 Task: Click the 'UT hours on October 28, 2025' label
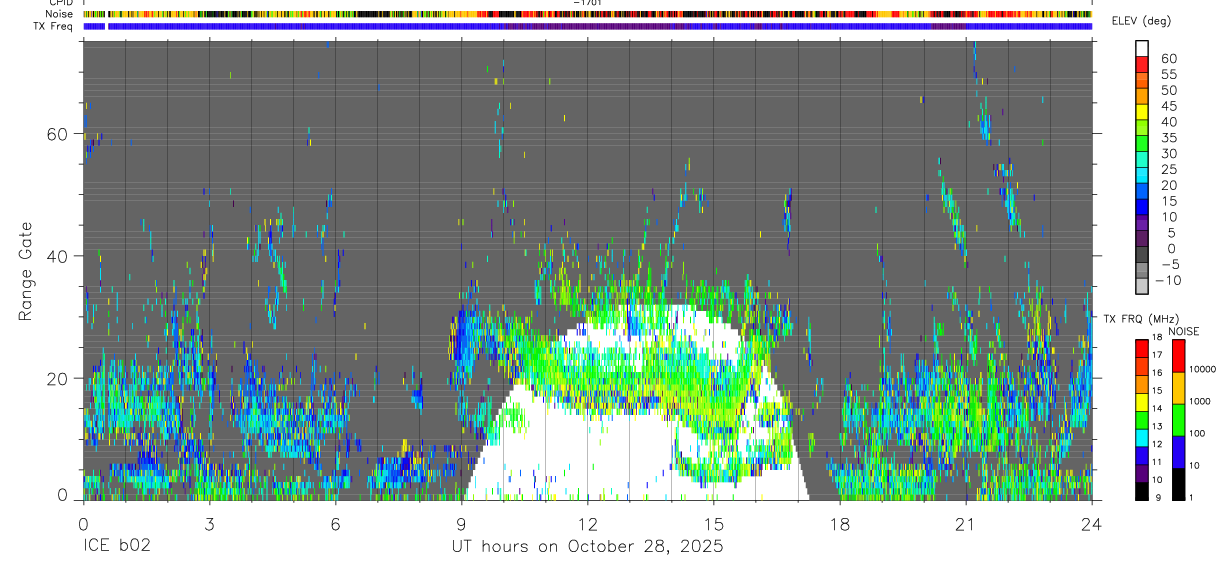(586, 547)
